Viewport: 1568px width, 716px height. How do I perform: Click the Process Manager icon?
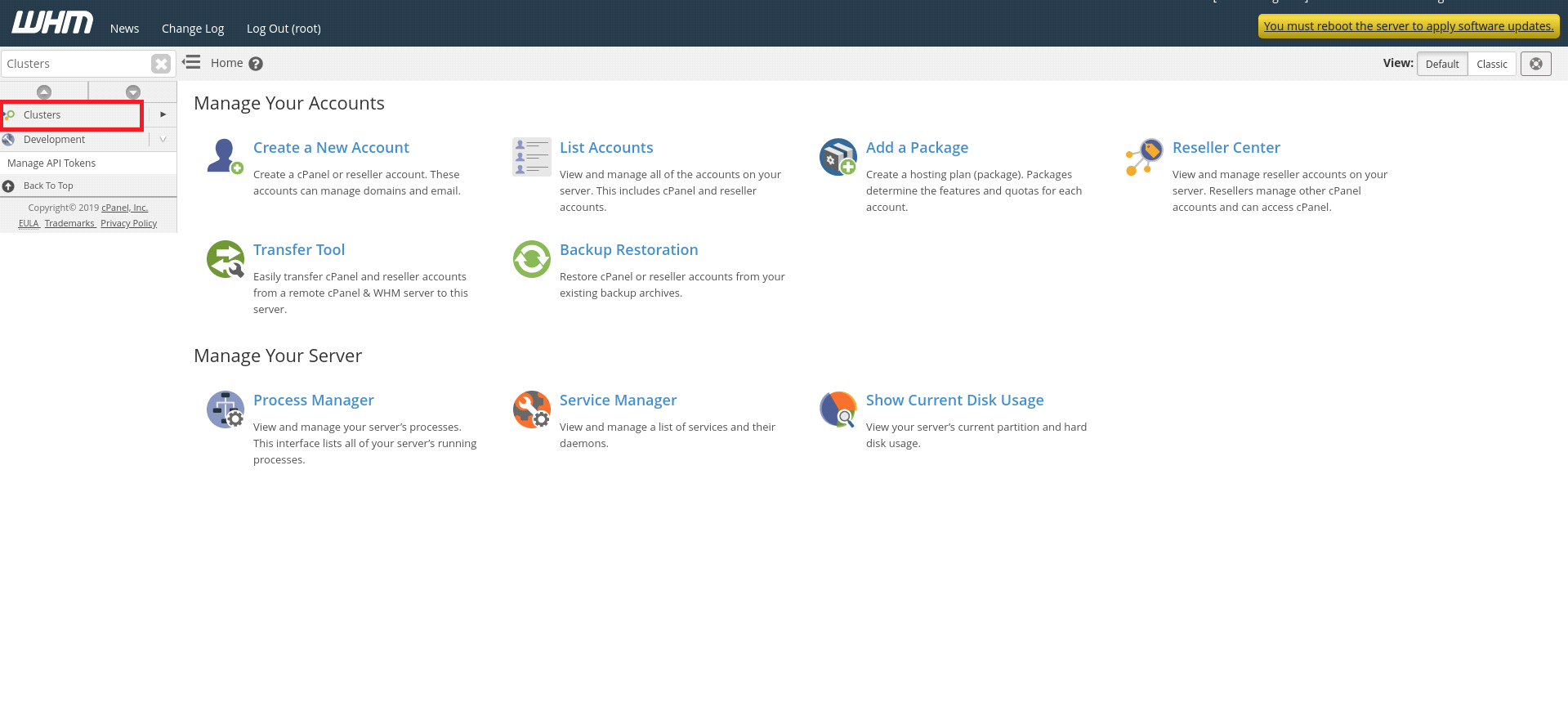[225, 409]
